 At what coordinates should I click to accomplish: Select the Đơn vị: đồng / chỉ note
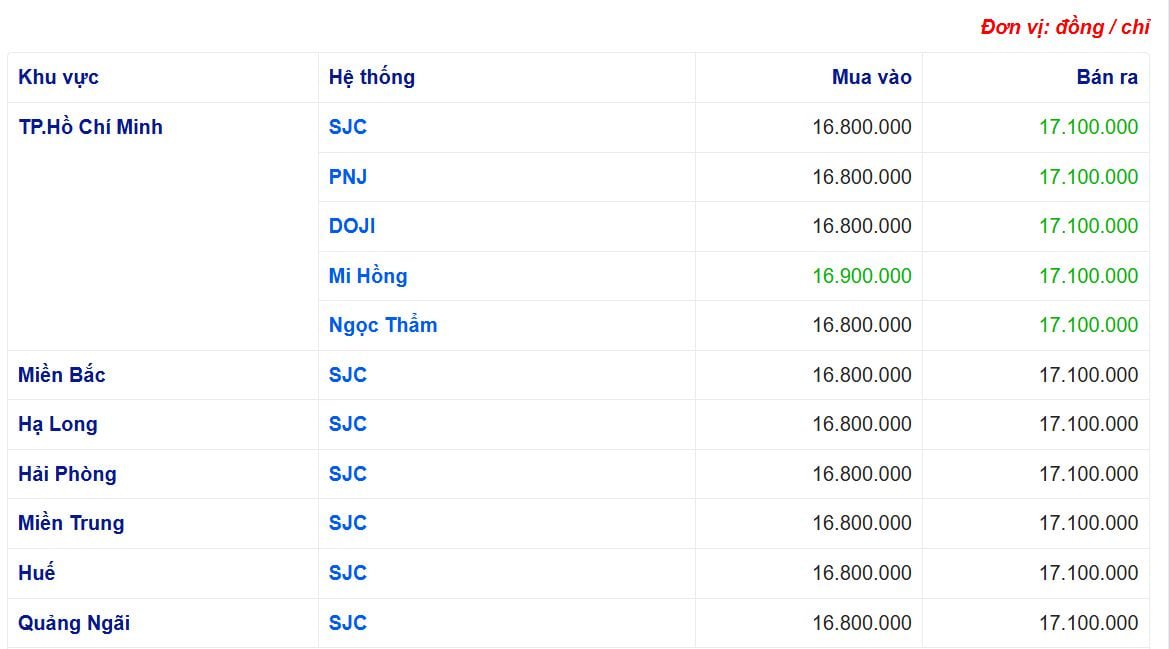[1065, 28]
